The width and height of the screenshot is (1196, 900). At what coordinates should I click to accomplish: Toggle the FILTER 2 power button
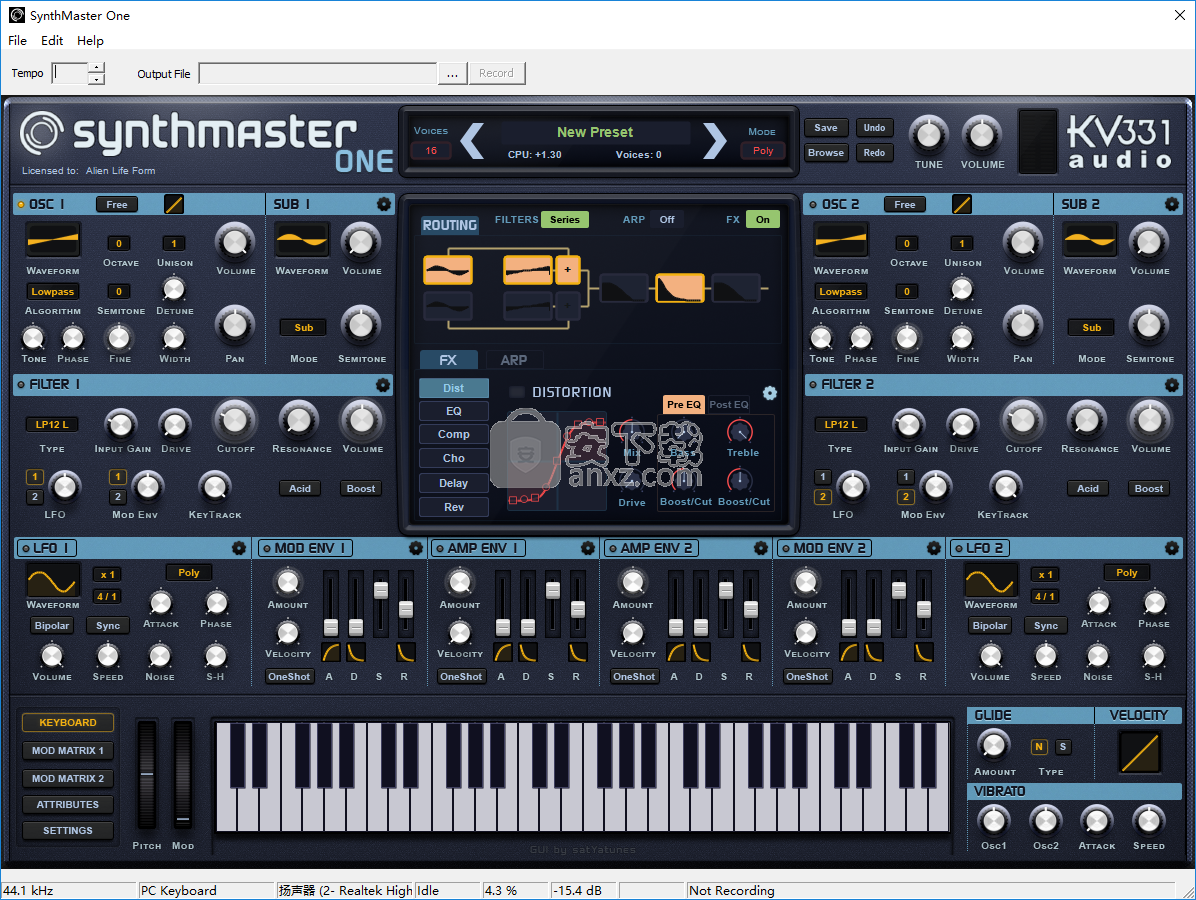(813, 385)
